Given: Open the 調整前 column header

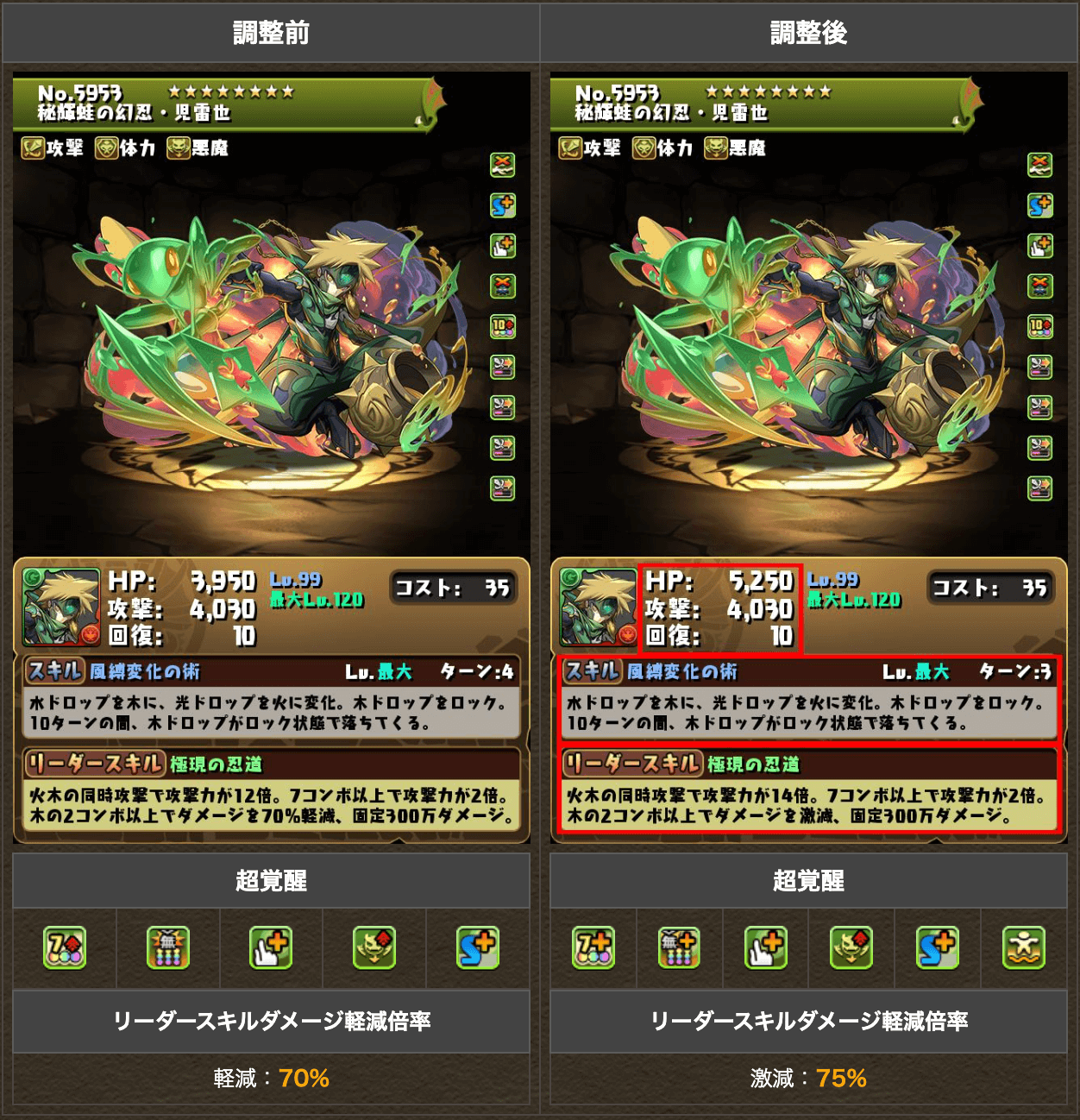Looking at the screenshot, I should coord(271,33).
